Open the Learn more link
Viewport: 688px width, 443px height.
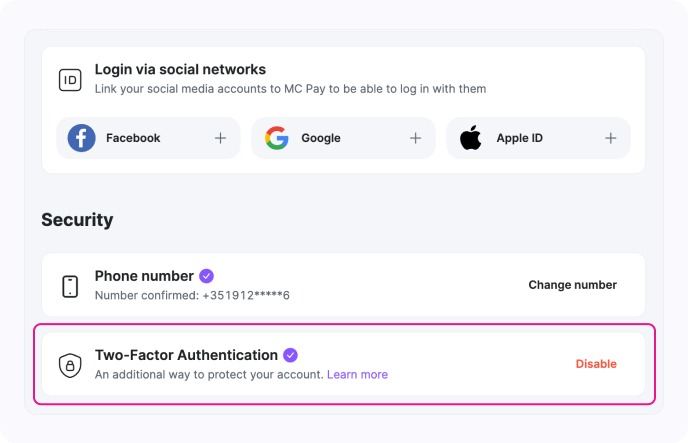coord(357,375)
